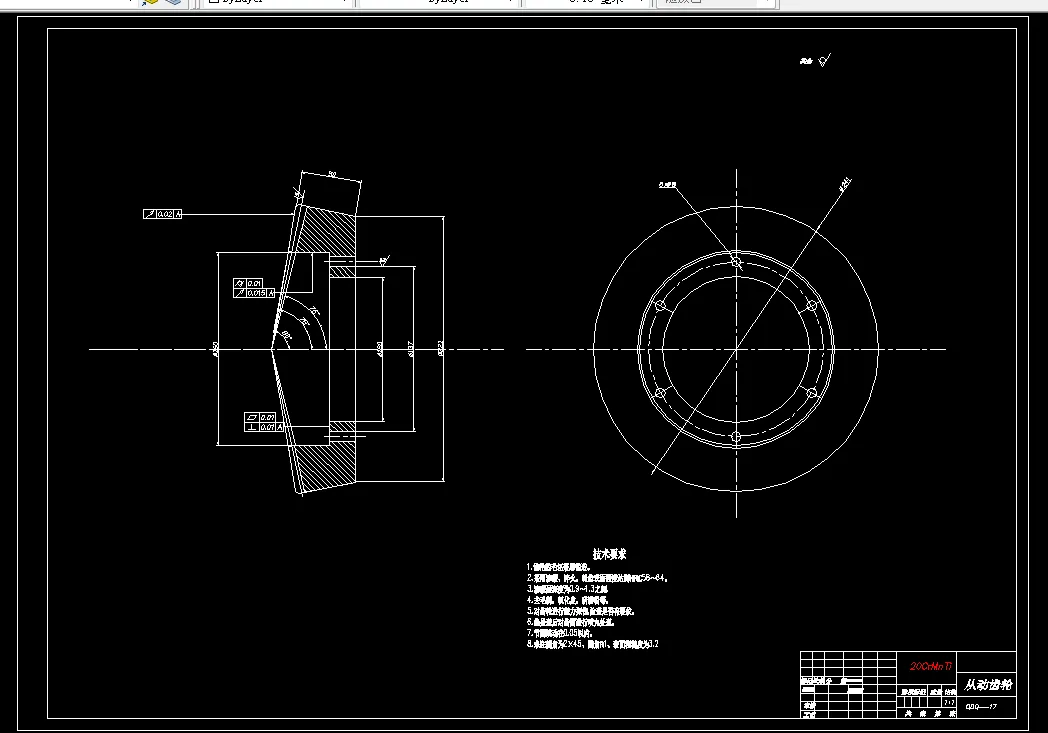Select the 0.01 flatness tolerance above perpendicularity frame
The height and width of the screenshot is (733, 1048).
[260, 418]
